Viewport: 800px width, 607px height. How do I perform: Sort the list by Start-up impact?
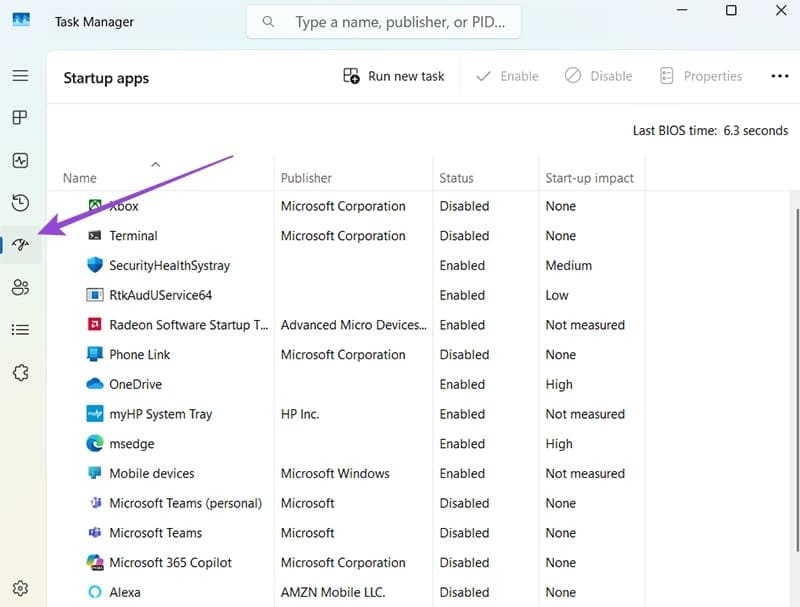tap(590, 177)
